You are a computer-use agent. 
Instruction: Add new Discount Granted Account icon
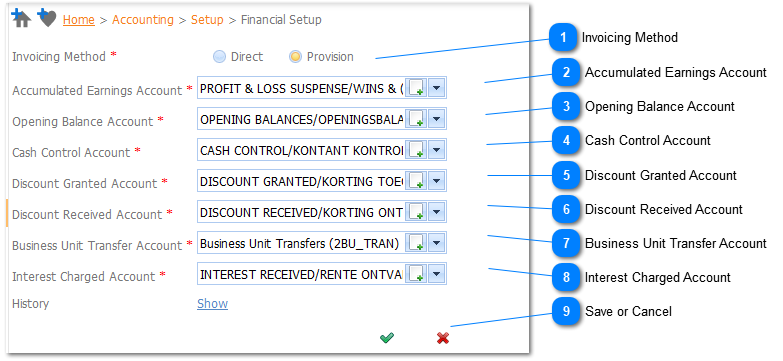point(416,181)
